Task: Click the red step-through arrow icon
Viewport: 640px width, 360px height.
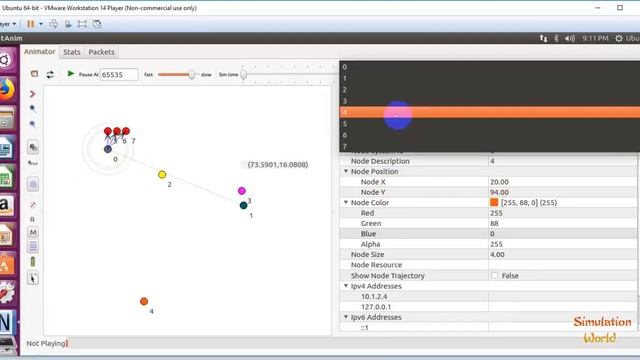Action: point(33,94)
